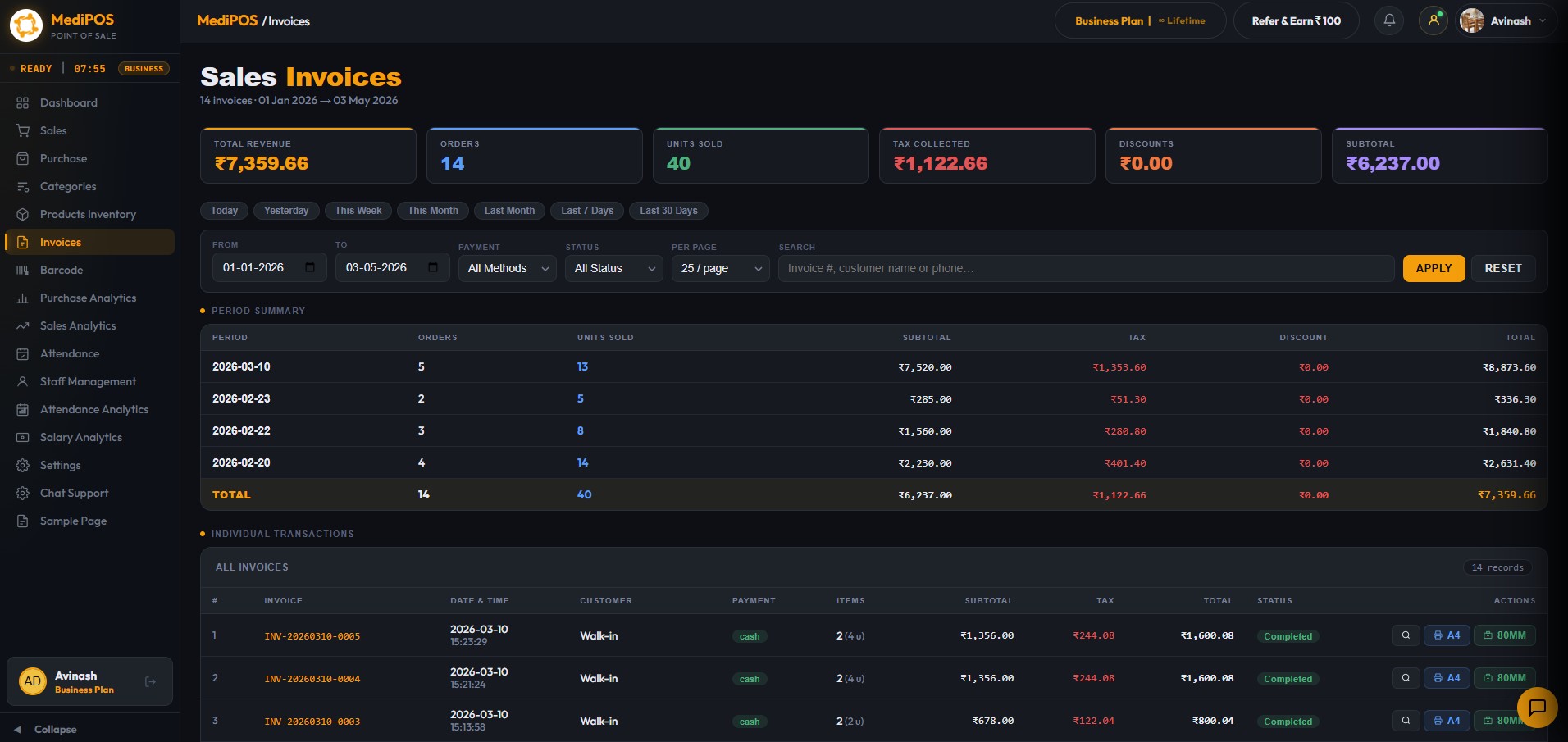Viewport: 1568px width, 742px height.
Task: Click the Invoices sidebar icon
Action: [x=23, y=242]
